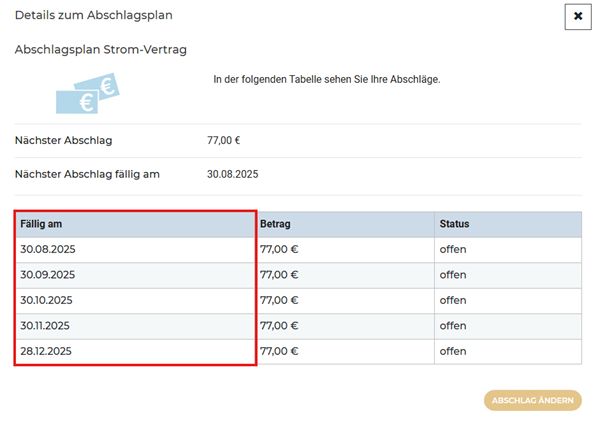The width and height of the screenshot is (605, 423).
Task: Click the offen status for 30.11.2025
Action: (x=453, y=326)
